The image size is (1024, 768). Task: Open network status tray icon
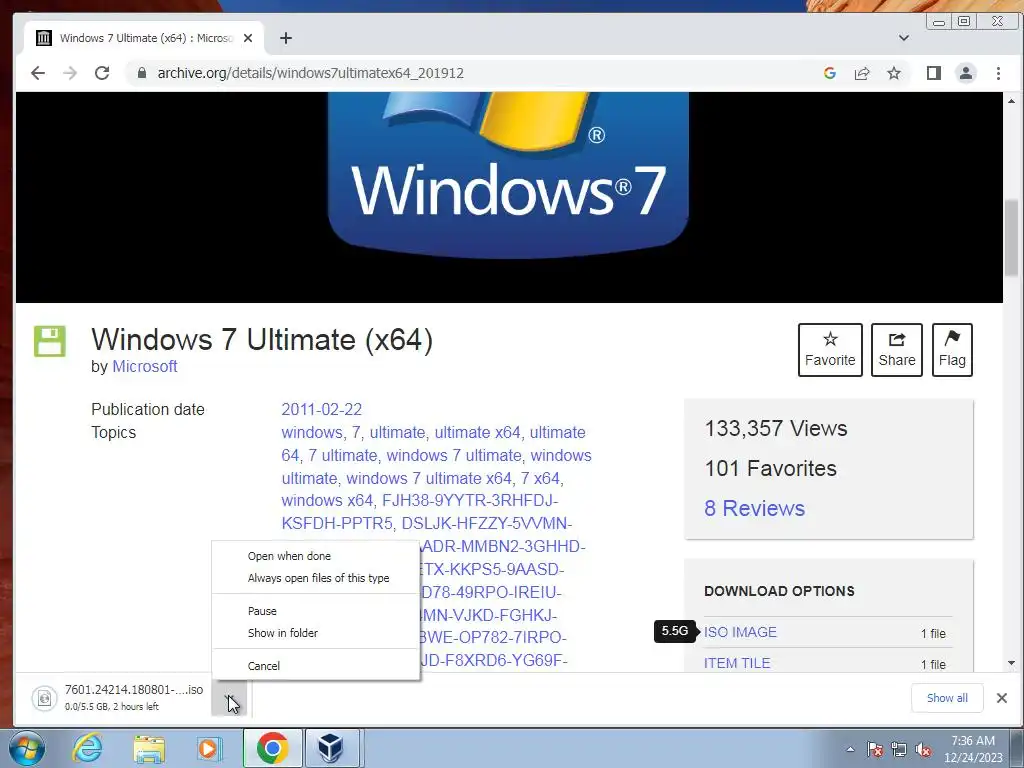tap(899, 750)
